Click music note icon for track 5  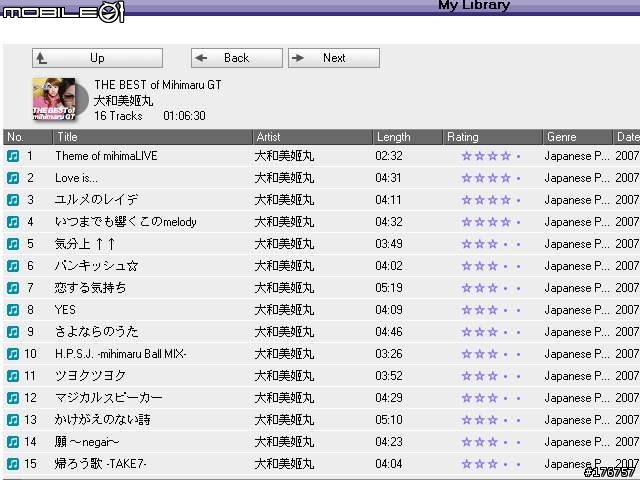(x=13, y=244)
